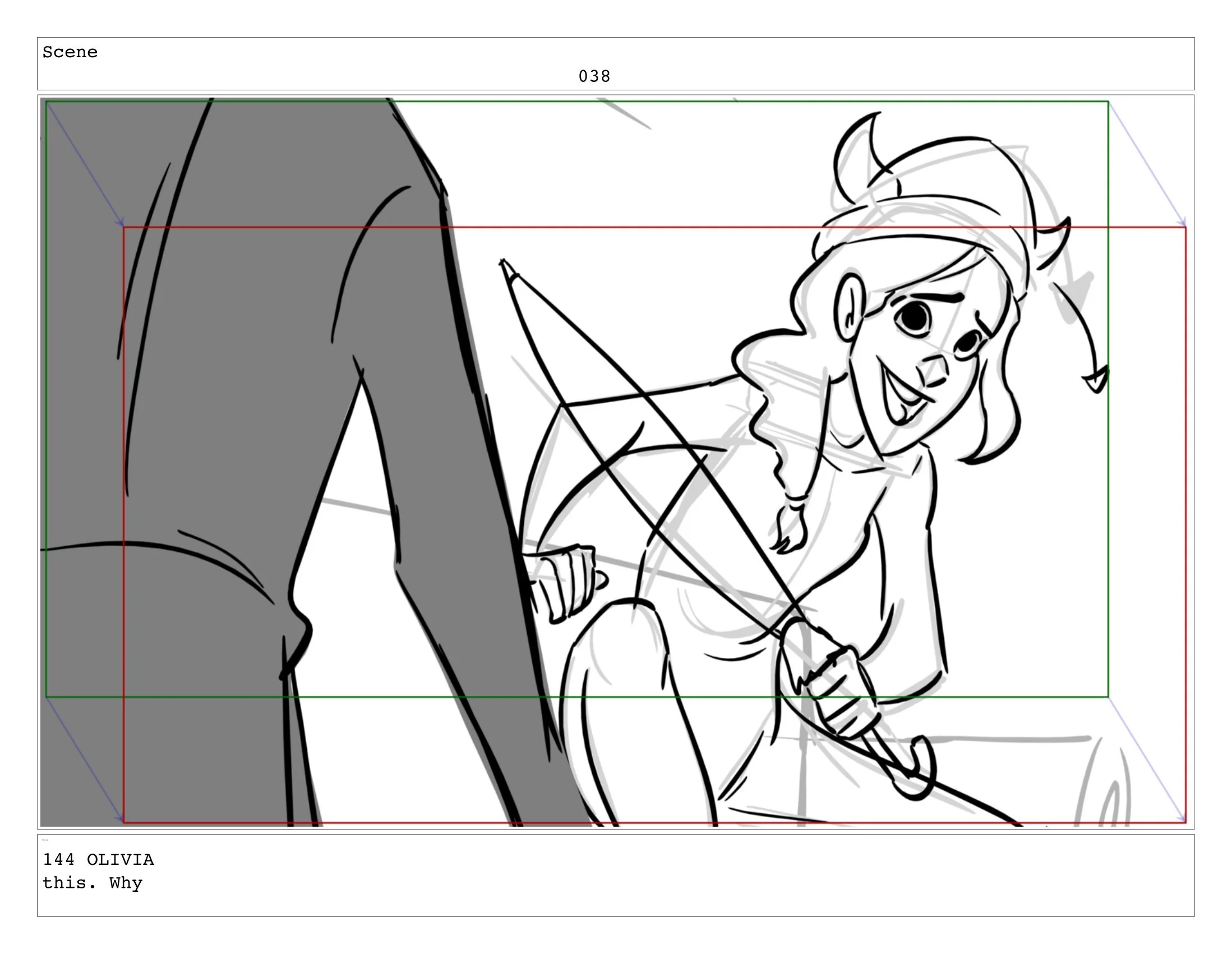Click the "144 OLIVIA" dialogue line
1232x954 pixels.
pos(98,859)
